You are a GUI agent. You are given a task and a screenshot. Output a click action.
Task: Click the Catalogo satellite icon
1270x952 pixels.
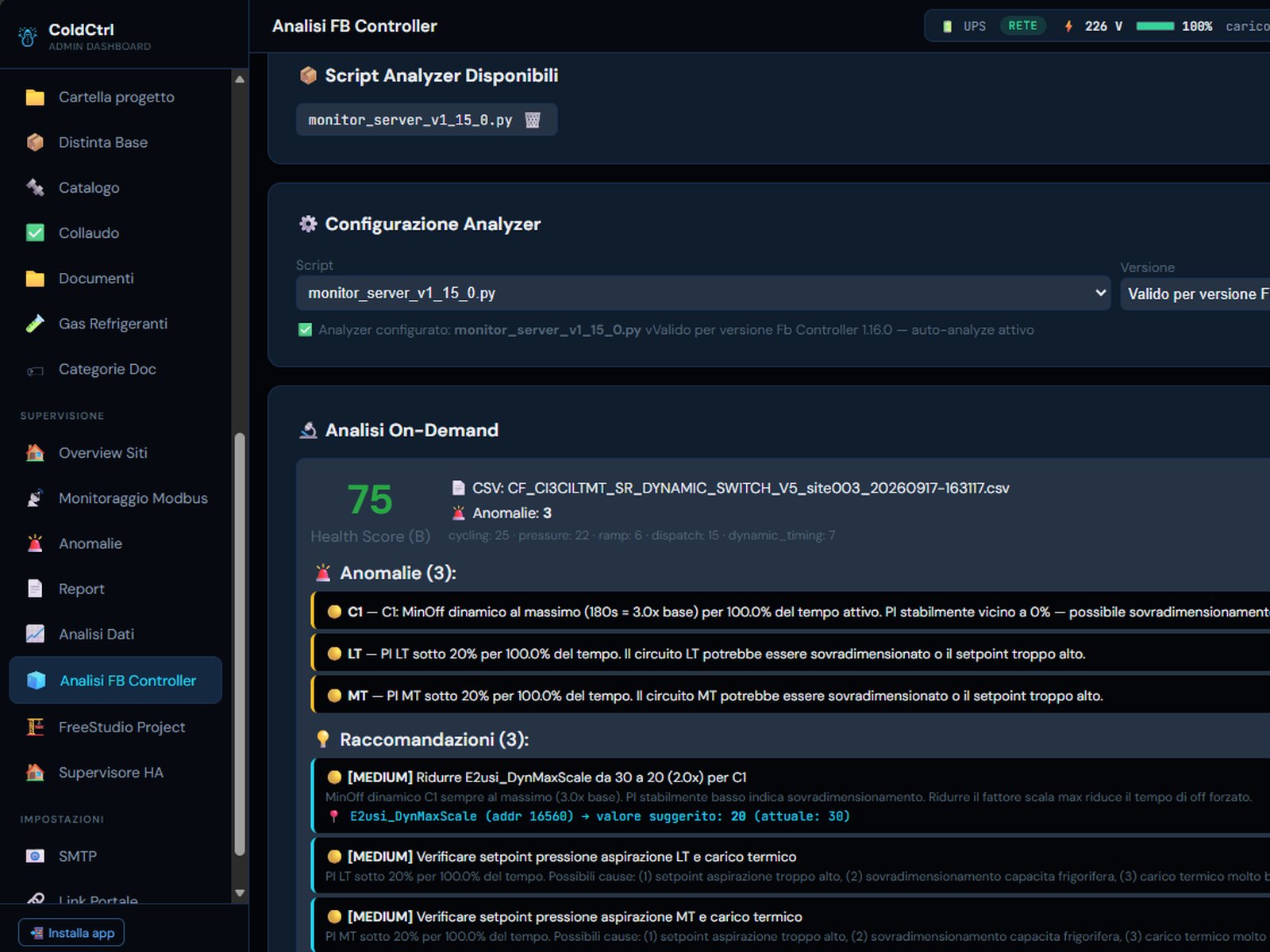click(35, 187)
